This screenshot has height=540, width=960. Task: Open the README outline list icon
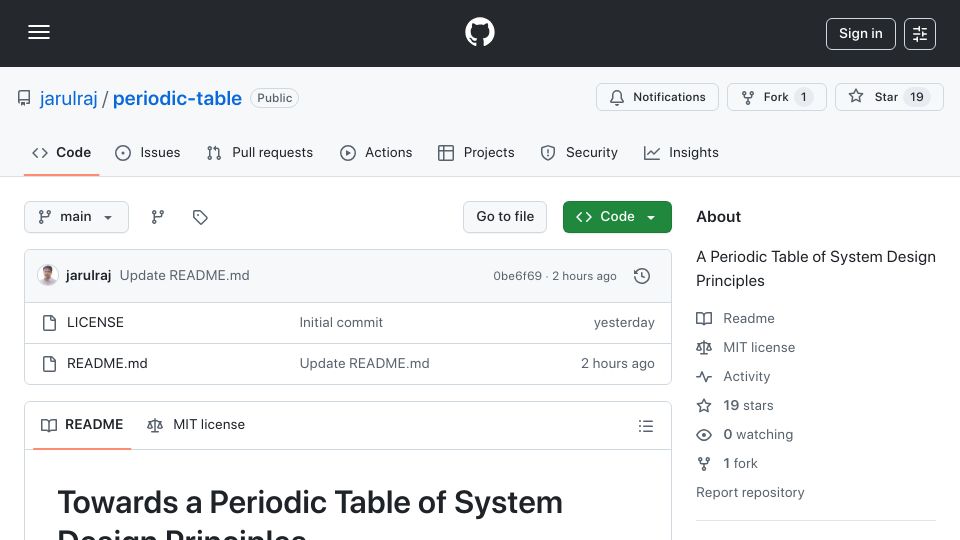coord(645,426)
